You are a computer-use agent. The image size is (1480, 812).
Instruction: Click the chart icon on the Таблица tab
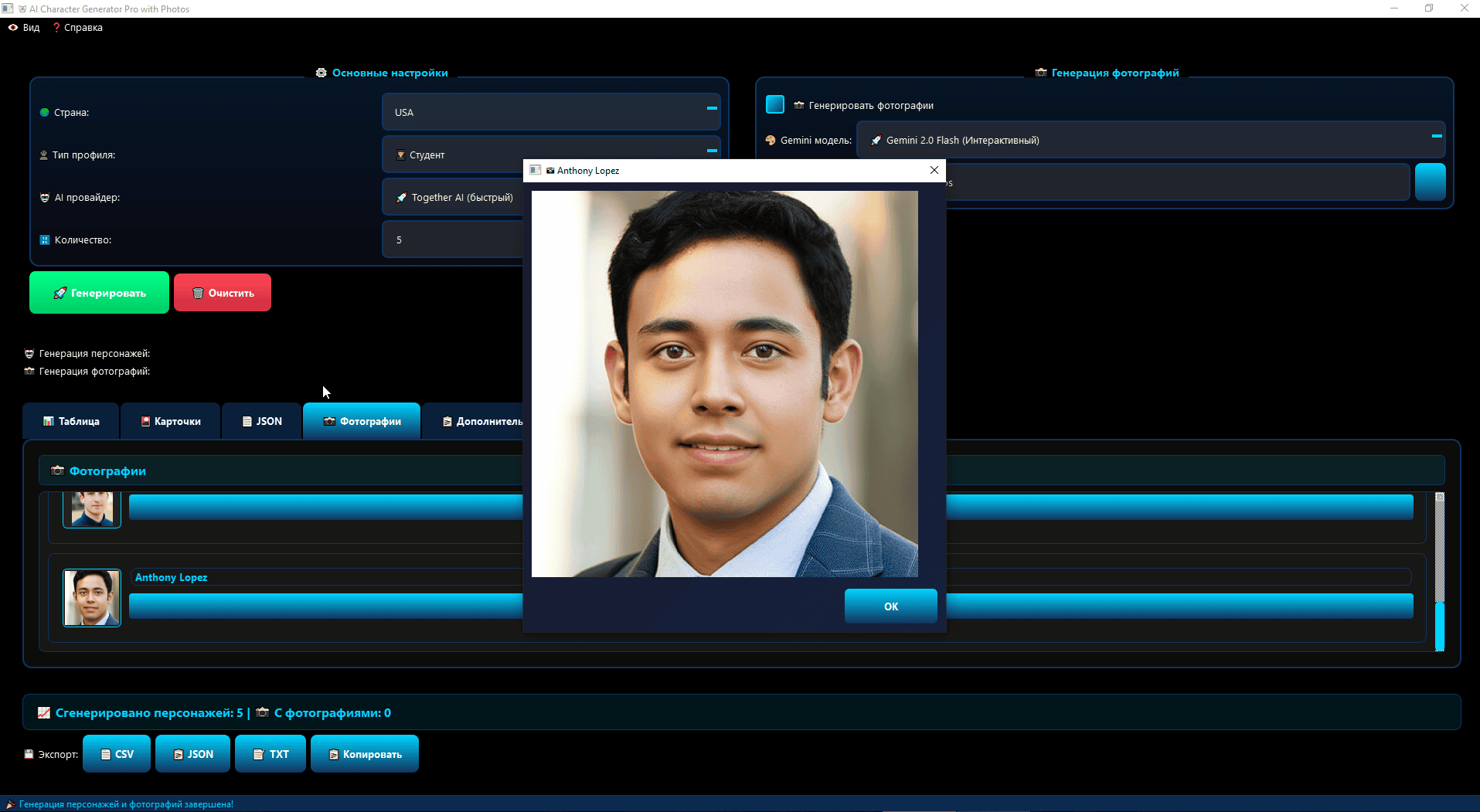(49, 421)
